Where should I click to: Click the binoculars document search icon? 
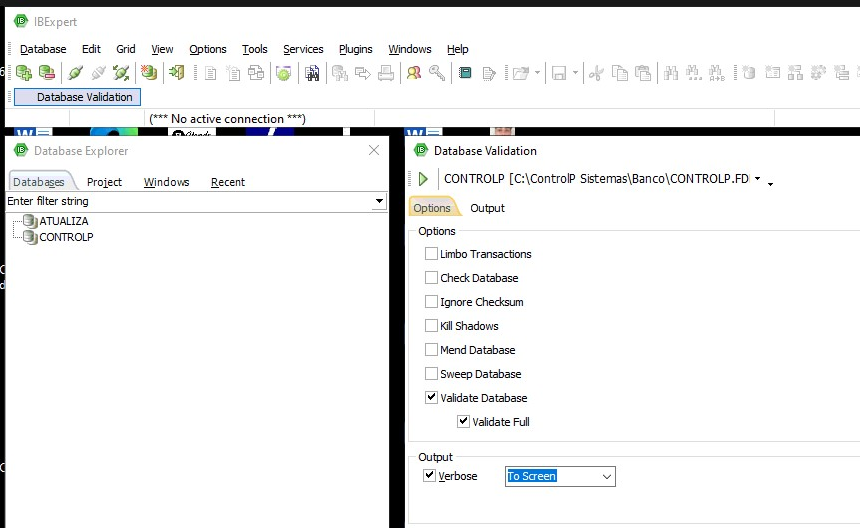point(312,73)
